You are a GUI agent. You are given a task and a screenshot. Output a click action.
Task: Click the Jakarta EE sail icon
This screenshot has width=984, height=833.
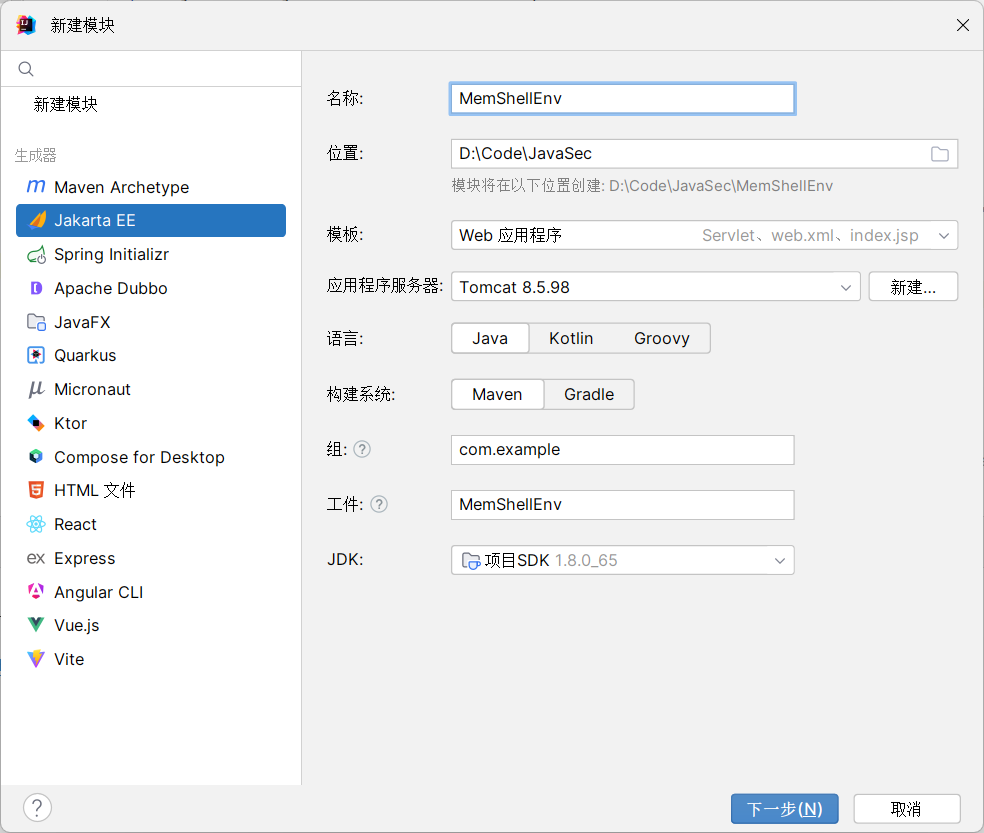point(37,220)
